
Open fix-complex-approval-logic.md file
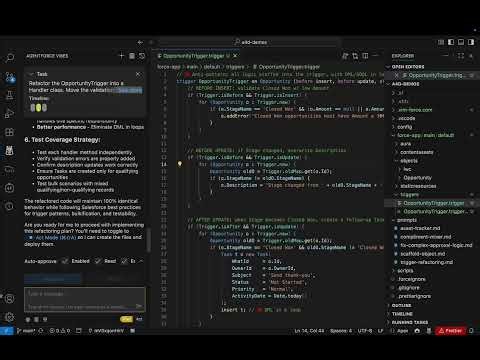(436, 245)
